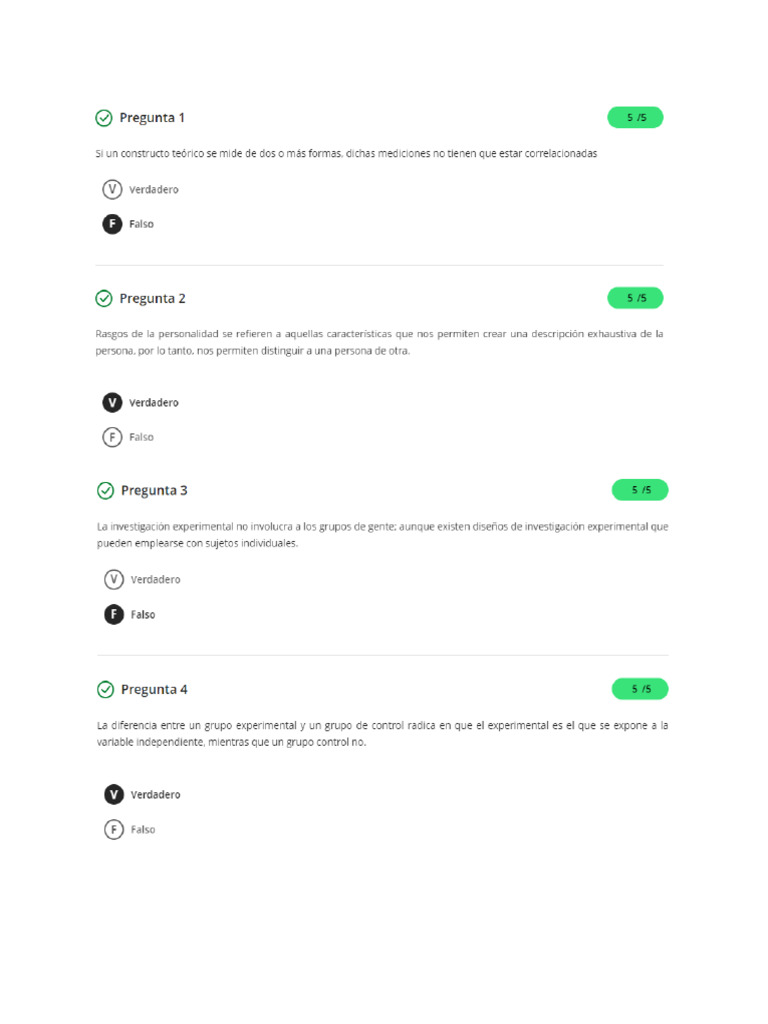Click the green checkmark icon beside Pregunta 4
This screenshot has height=1024, width=768.
(105, 689)
